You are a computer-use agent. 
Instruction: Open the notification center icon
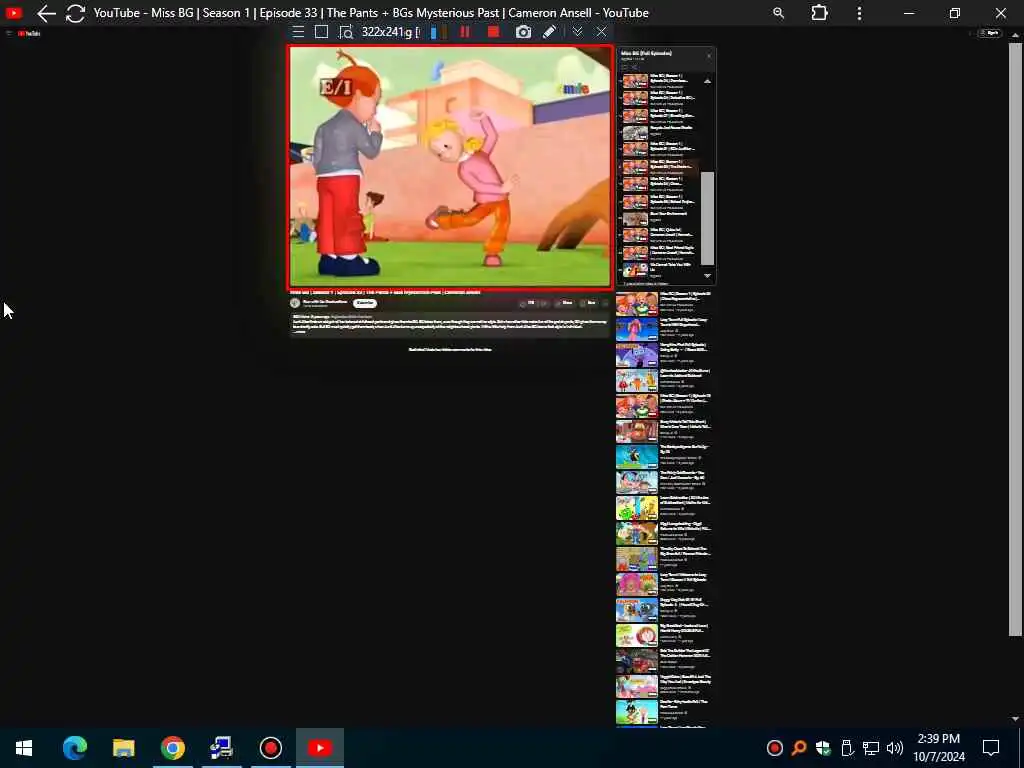[x=991, y=748]
